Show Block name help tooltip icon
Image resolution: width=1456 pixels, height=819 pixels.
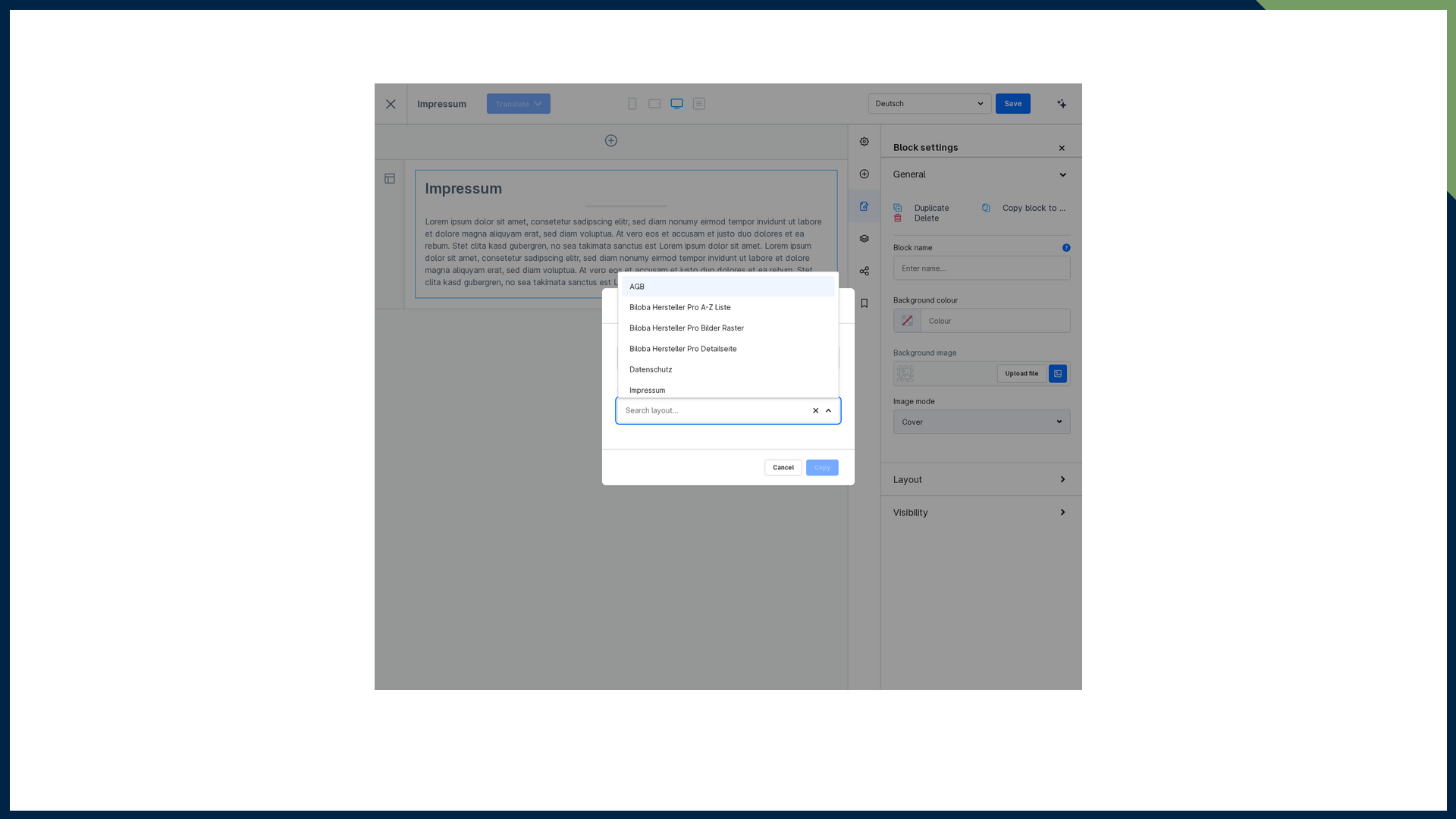coord(1066,248)
